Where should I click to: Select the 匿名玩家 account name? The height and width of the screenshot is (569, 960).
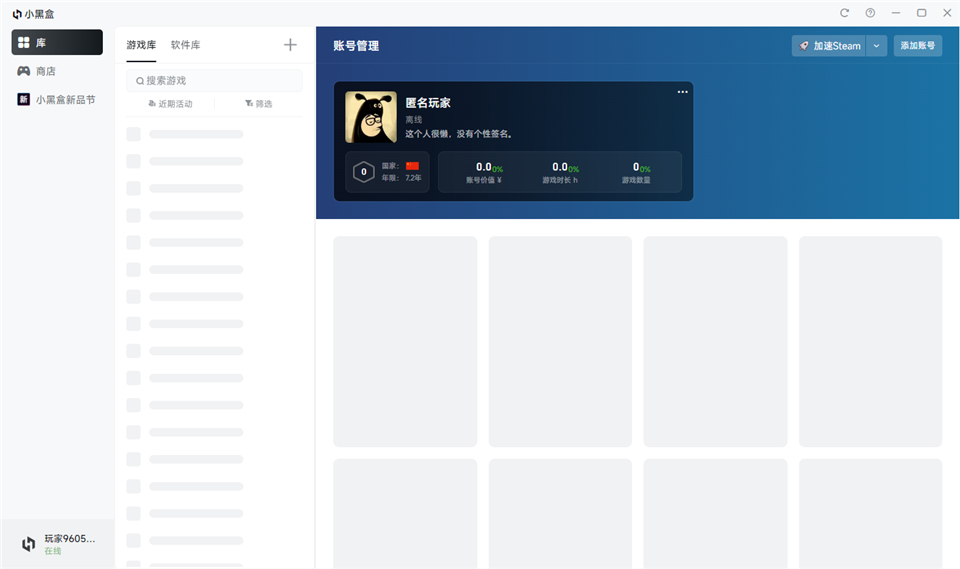428,103
